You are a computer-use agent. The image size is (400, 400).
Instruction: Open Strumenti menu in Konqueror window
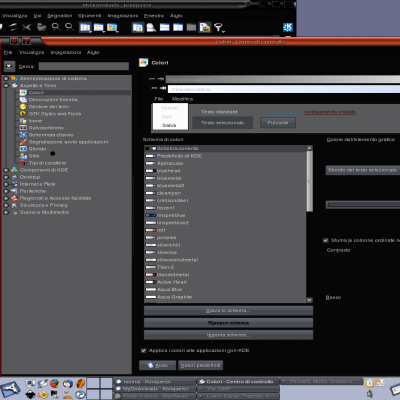pos(89,16)
